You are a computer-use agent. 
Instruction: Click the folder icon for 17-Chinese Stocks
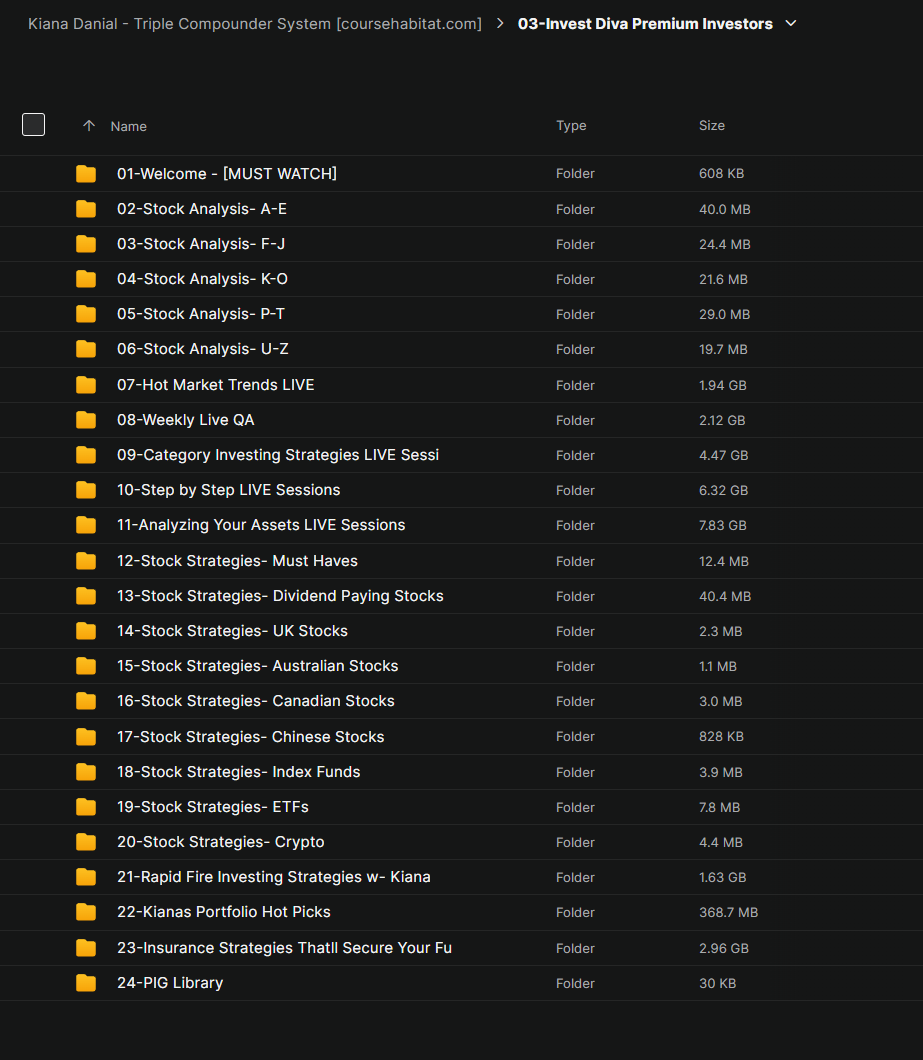86,737
